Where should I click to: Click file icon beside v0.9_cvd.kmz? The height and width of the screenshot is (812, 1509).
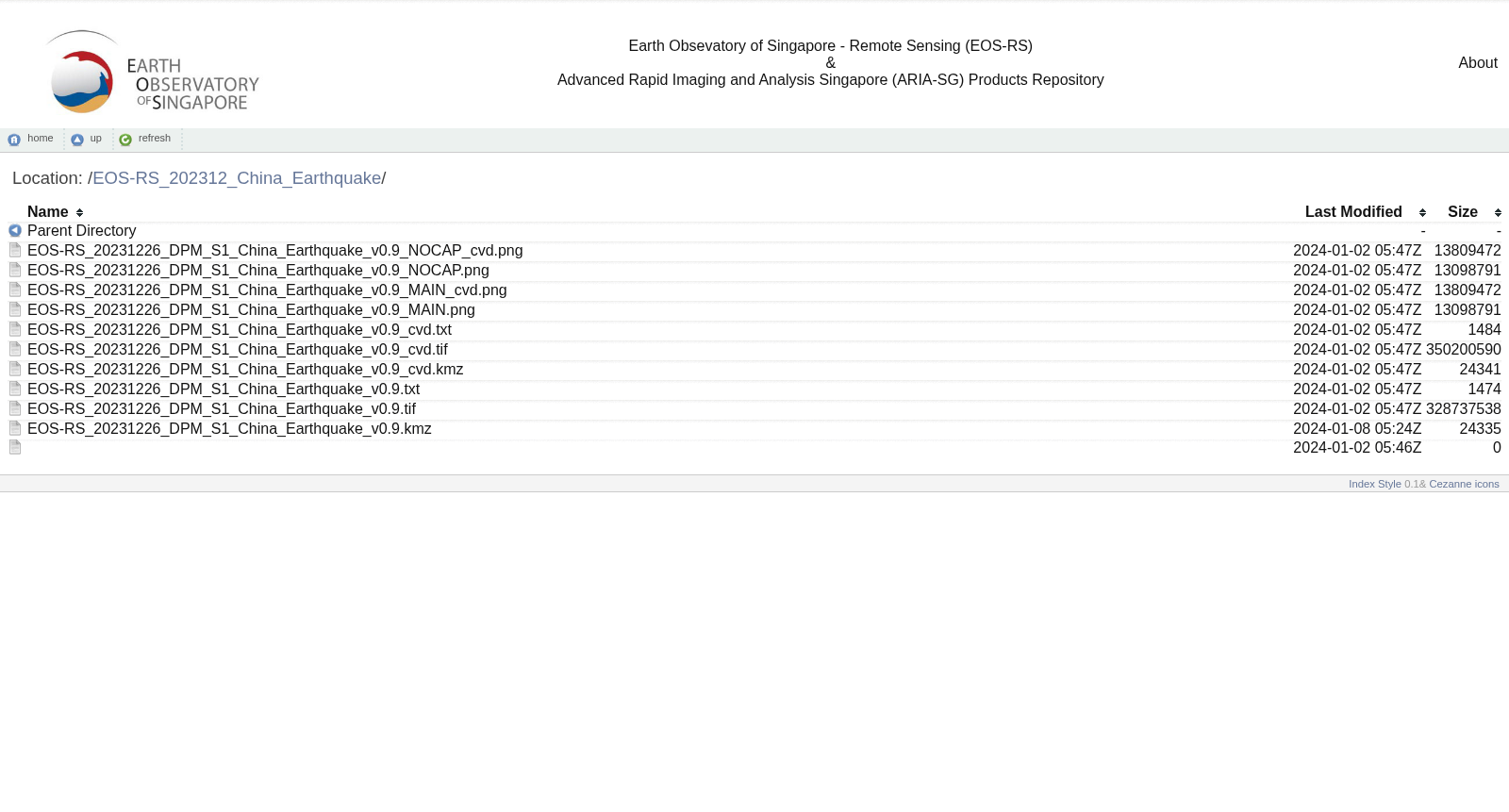pyautogui.click(x=15, y=369)
